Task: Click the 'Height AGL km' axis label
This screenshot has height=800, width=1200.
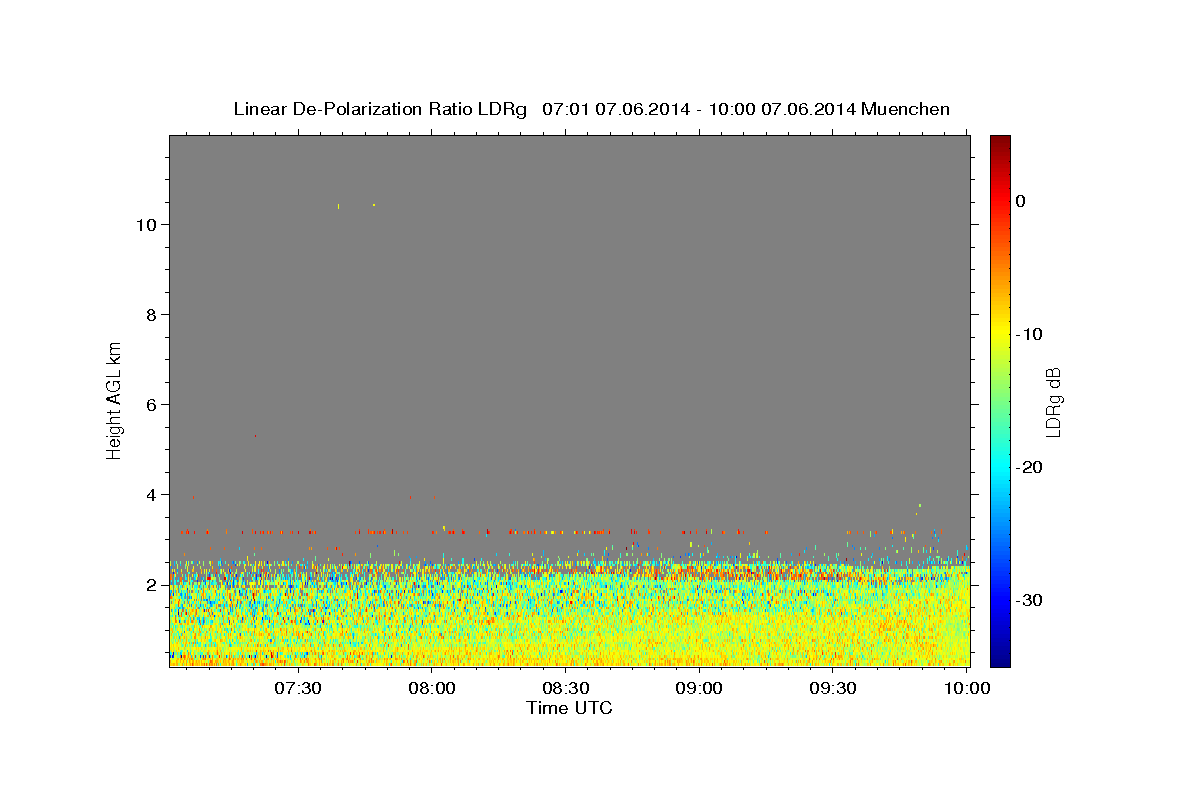Action: [114, 399]
